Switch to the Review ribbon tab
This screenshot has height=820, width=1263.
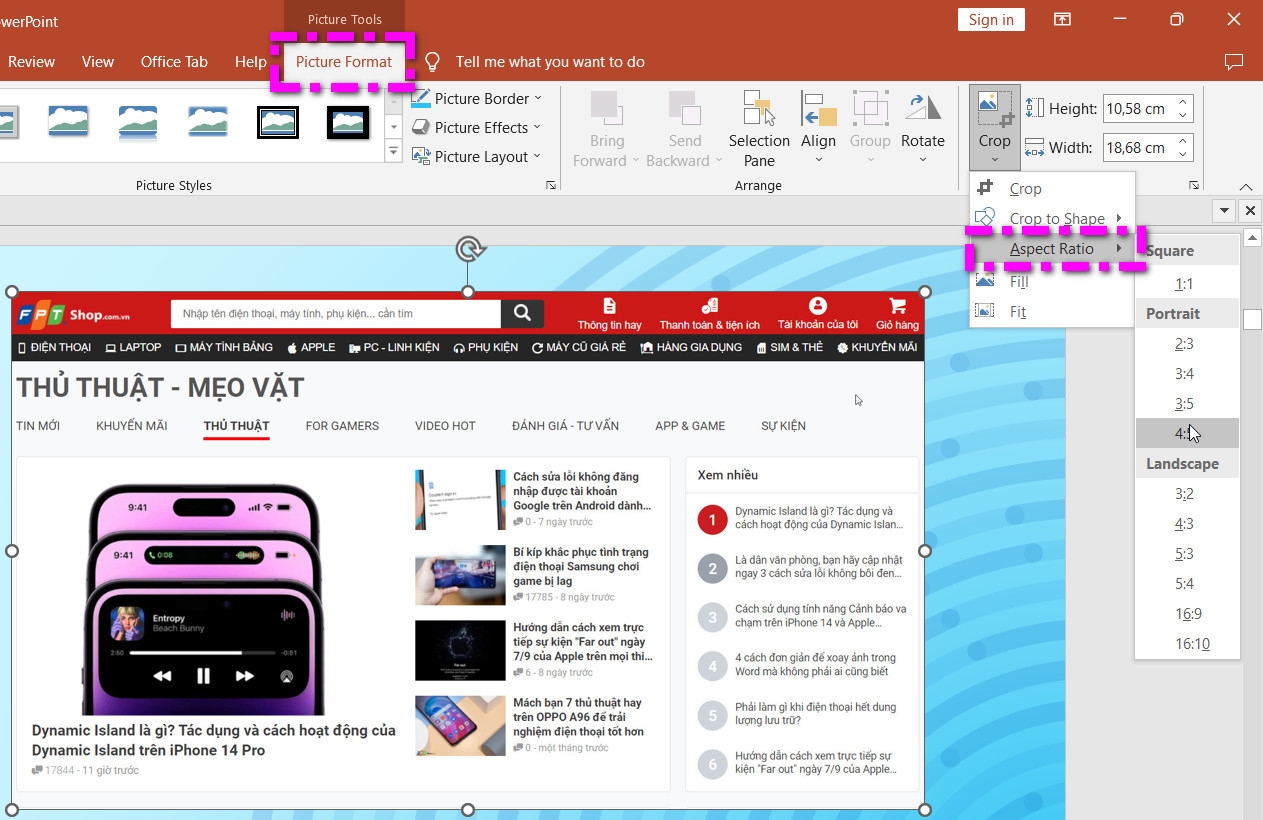tap(31, 61)
